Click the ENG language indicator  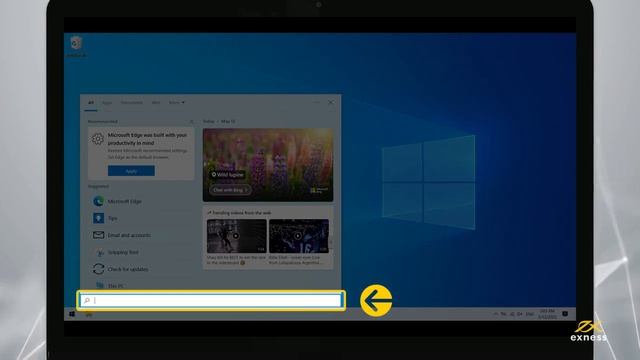coord(529,314)
